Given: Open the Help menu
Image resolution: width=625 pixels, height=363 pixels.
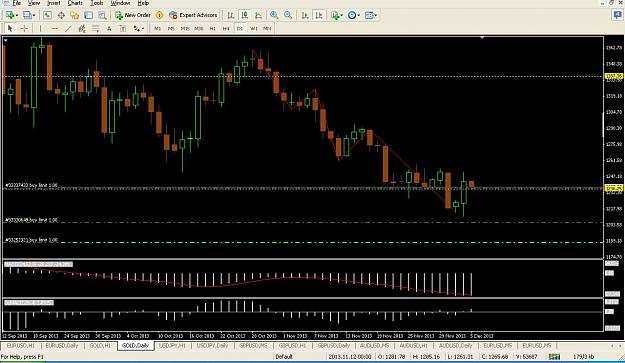Looking at the screenshot, I should (x=143, y=3).
